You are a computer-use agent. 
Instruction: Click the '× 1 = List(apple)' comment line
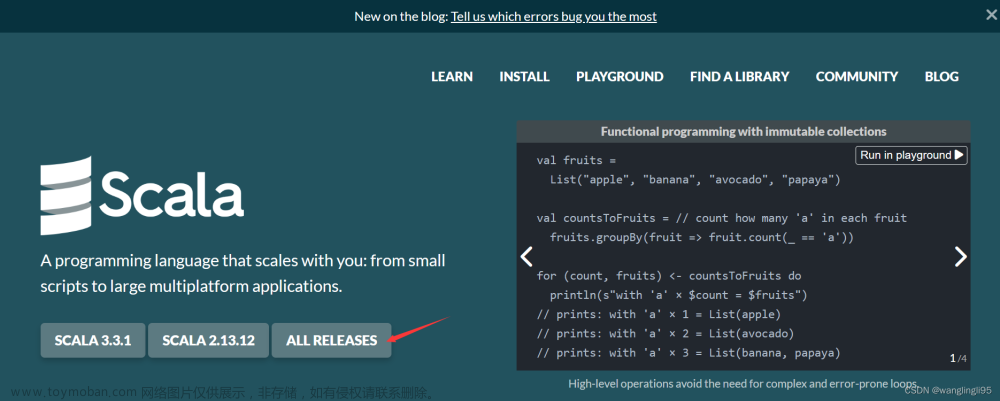(x=659, y=314)
